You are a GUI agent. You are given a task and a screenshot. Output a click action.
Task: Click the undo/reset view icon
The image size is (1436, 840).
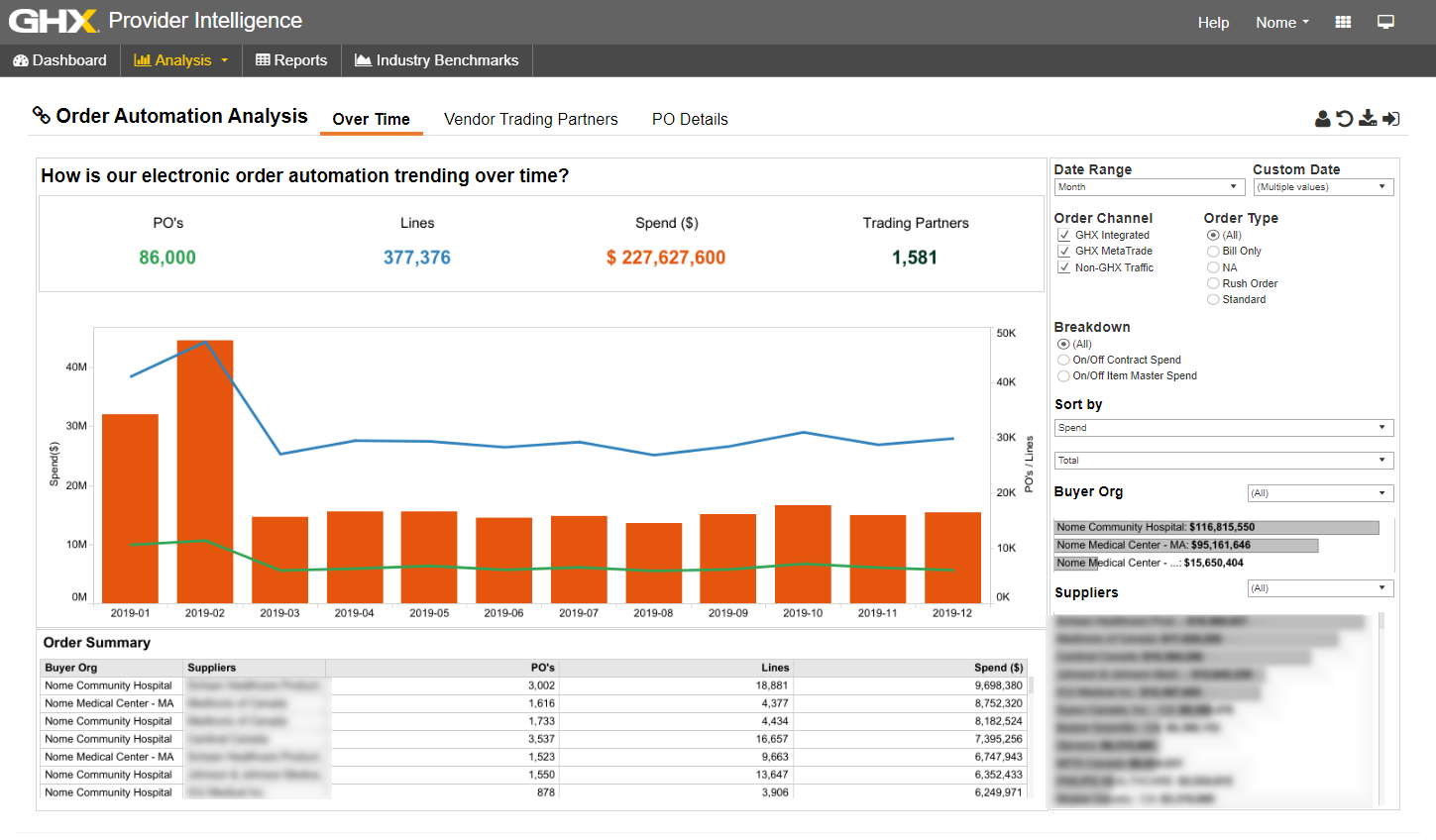[x=1345, y=119]
